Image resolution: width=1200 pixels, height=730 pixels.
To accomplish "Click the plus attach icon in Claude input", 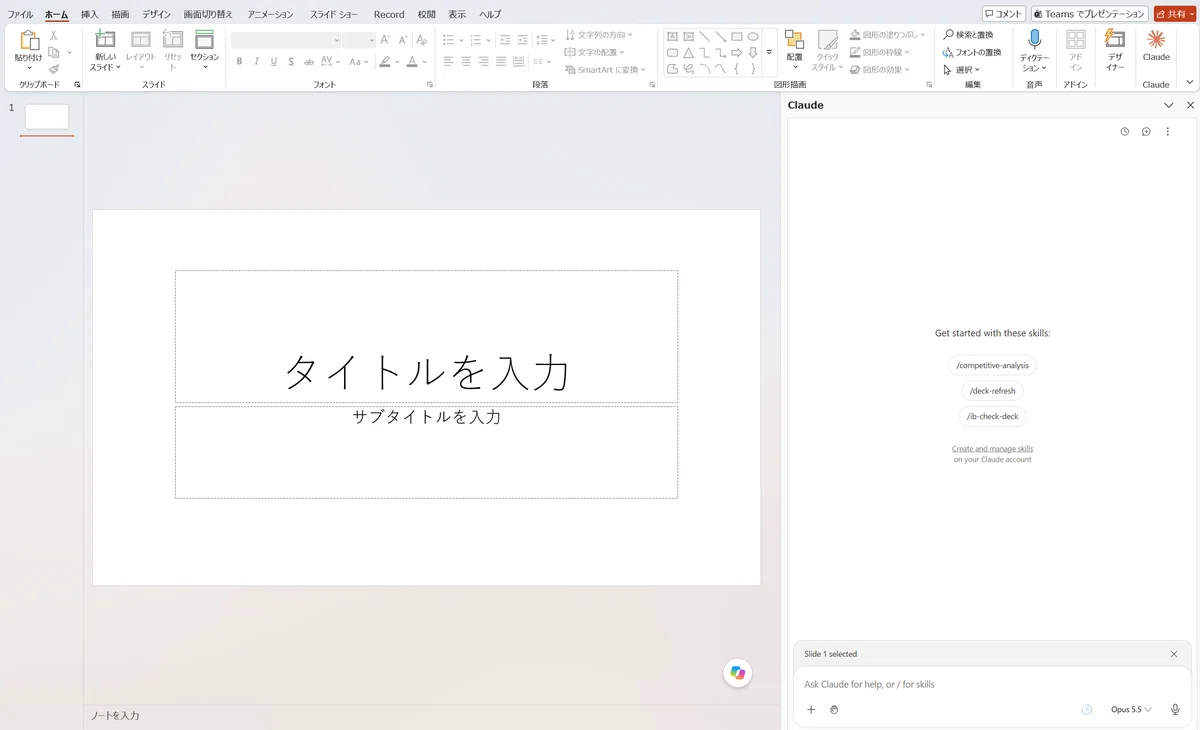I will (811, 710).
